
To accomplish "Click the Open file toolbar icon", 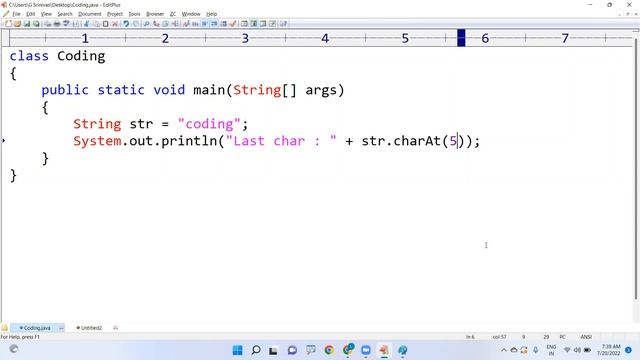I will click(18, 24).
